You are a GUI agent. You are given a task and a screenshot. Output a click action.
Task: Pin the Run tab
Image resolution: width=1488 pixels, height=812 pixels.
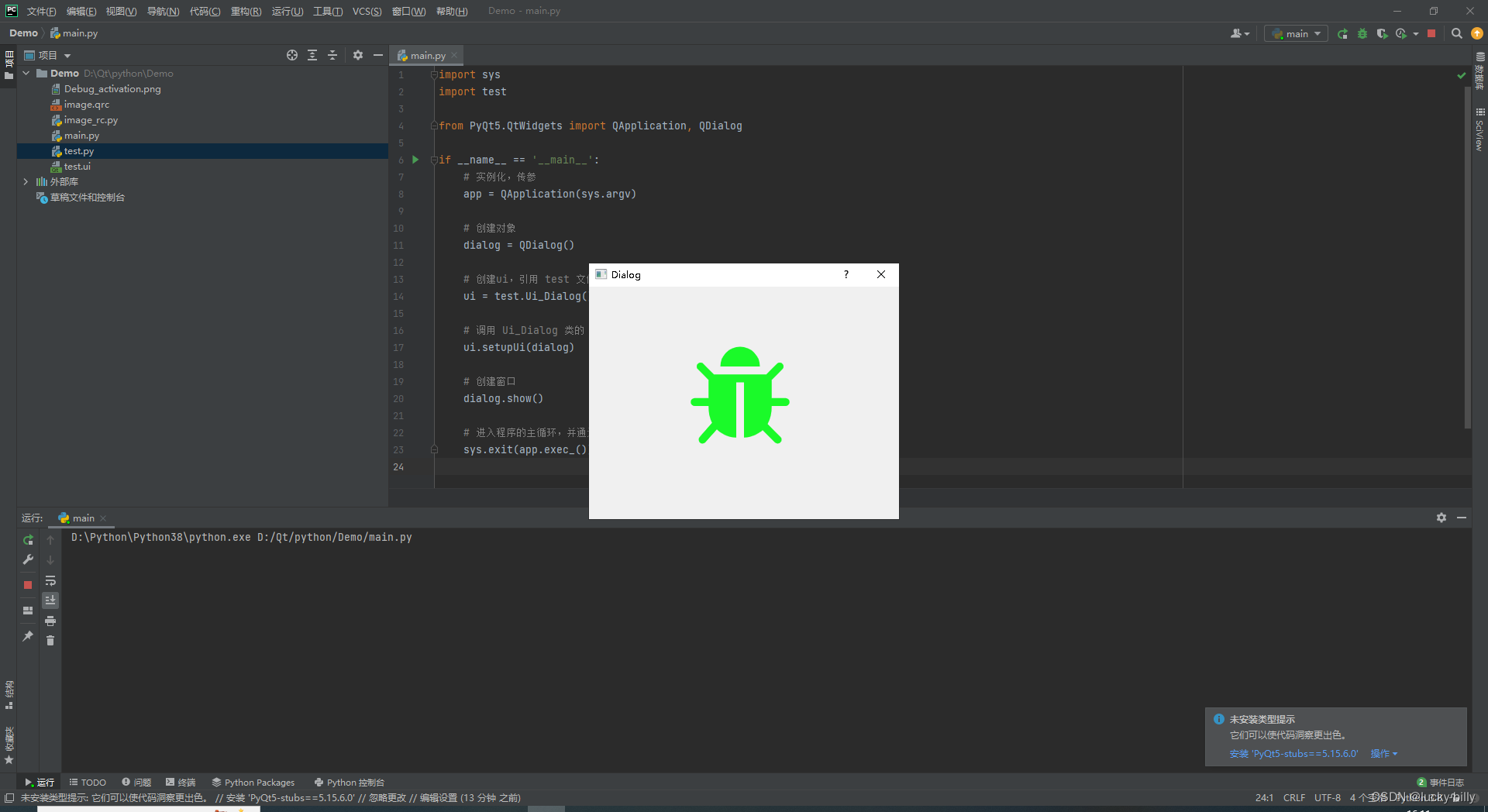[28, 636]
